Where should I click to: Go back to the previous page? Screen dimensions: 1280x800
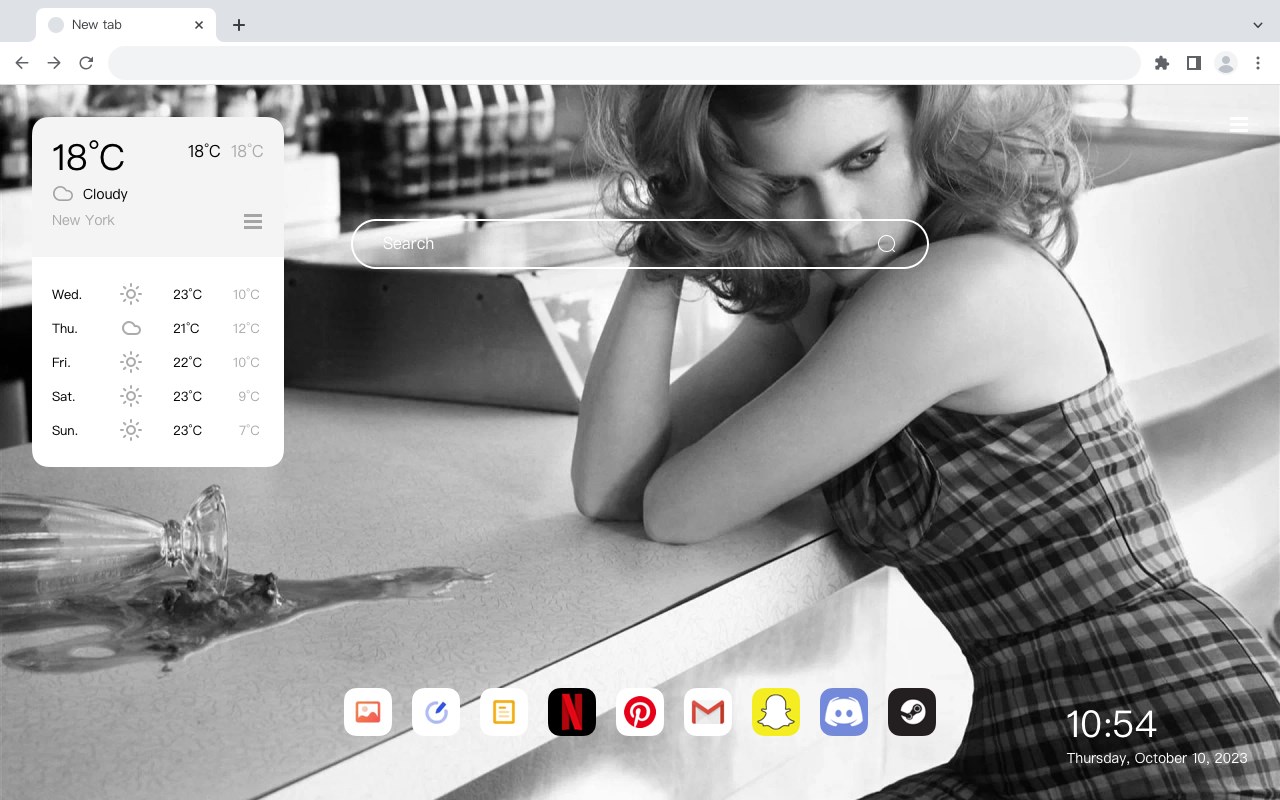tap(22, 63)
